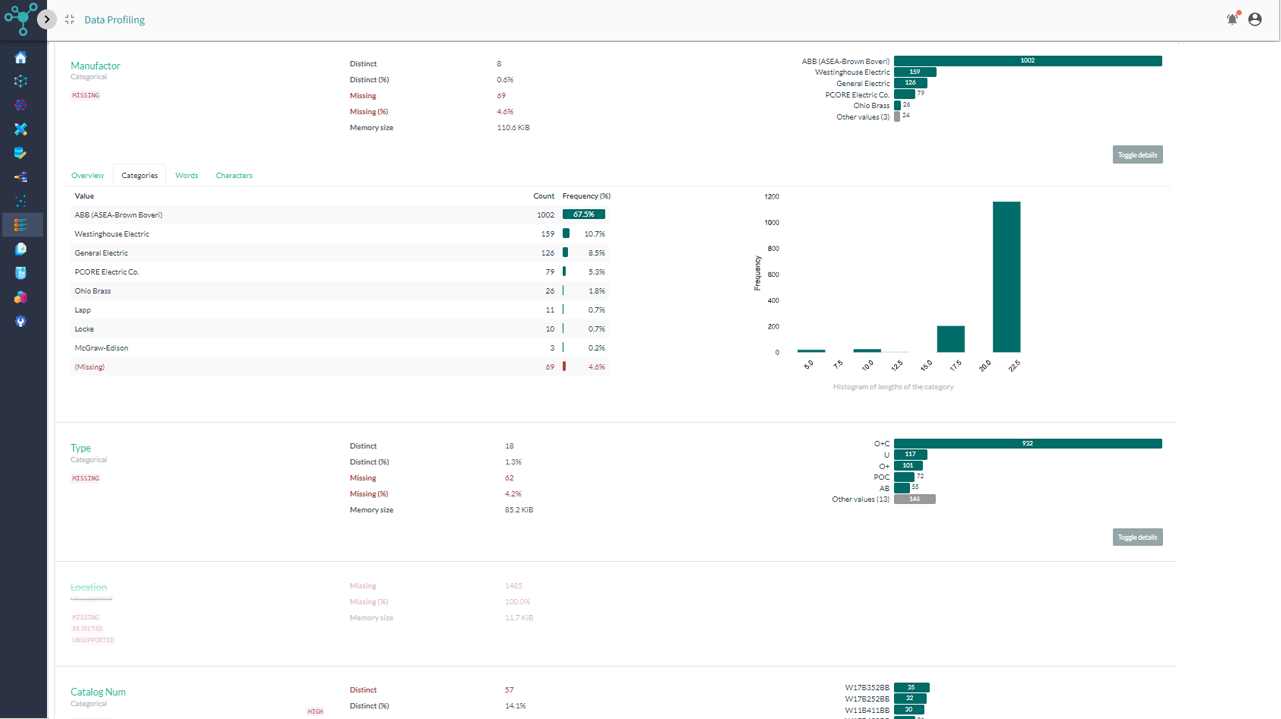The image size is (1281, 719).
Task: Click the network logo at top left
Action: click(20, 18)
